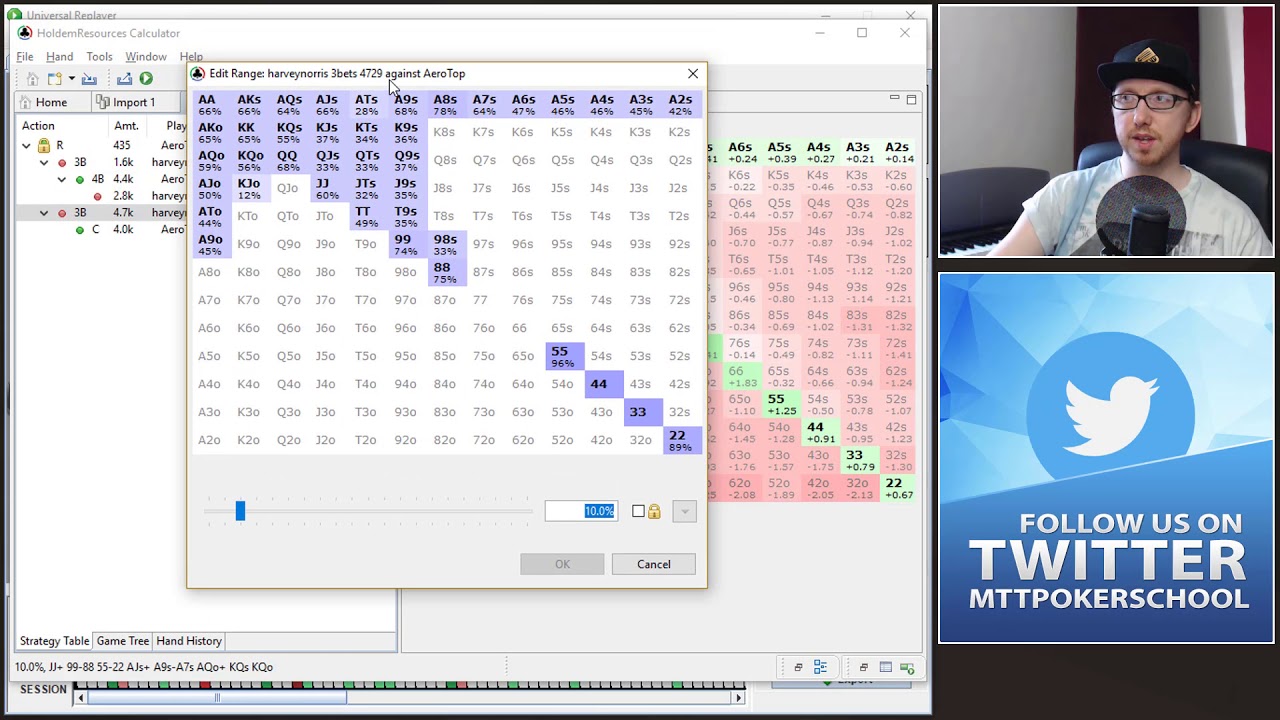This screenshot has width=1280, height=720.
Task: Click the Home toolbar icon
Action: pos(32,79)
